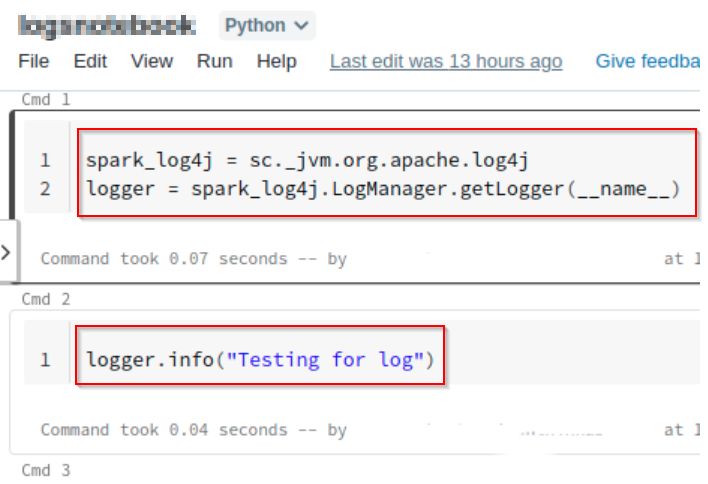Expand the left sidebar chevron

(6, 251)
